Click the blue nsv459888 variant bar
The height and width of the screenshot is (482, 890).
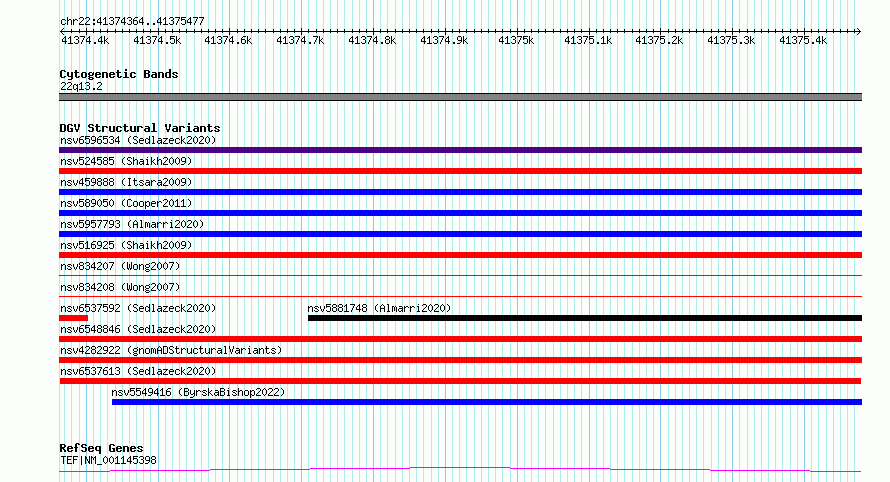(x=460, y=192)
